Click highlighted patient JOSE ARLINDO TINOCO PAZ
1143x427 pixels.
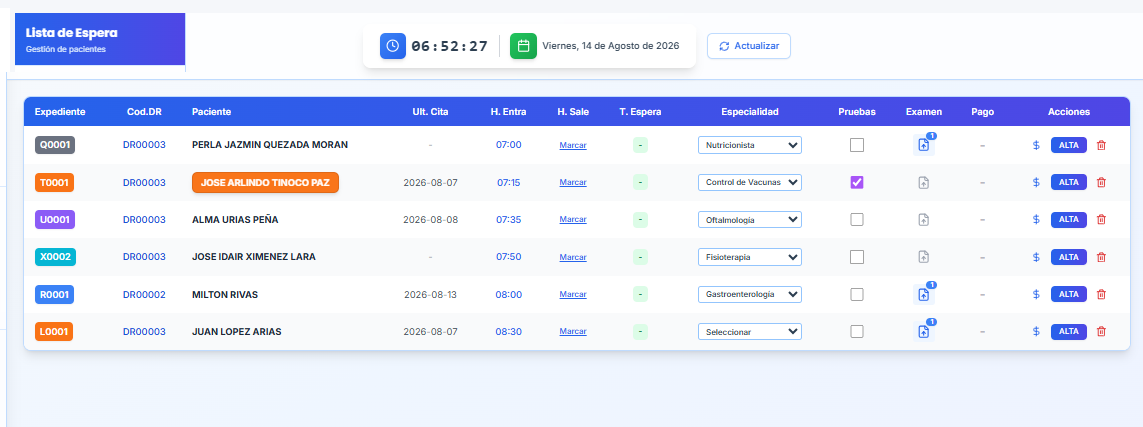click(x=265, y=182)
